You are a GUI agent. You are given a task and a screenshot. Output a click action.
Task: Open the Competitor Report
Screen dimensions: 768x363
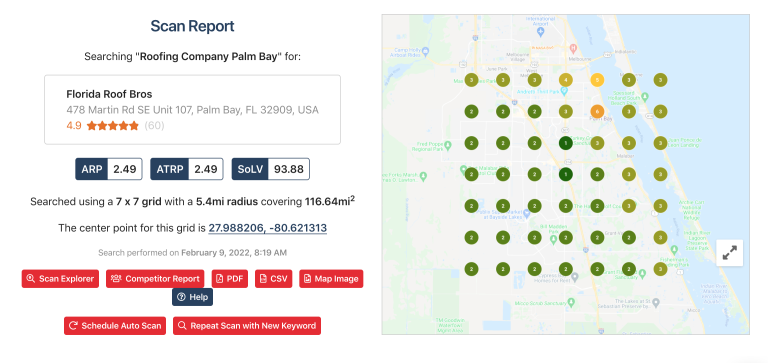coord(155,279)
